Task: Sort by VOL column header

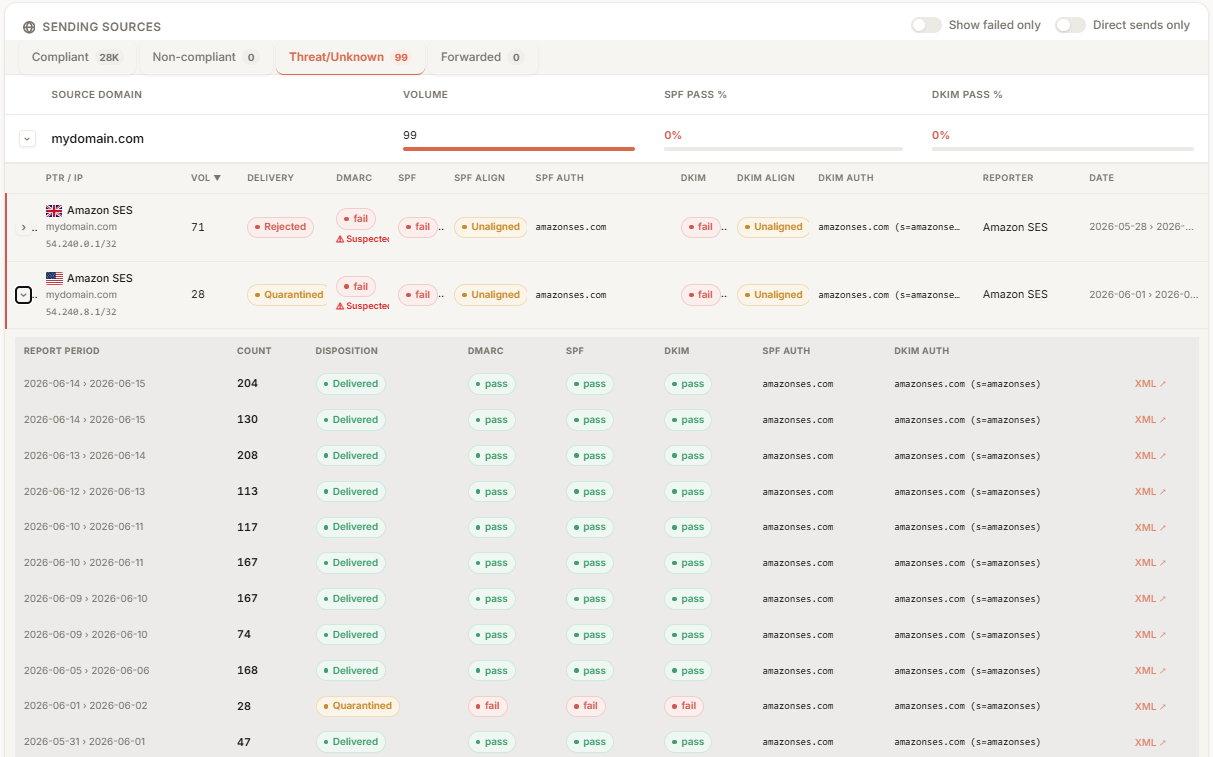Action: coord(206,178)
